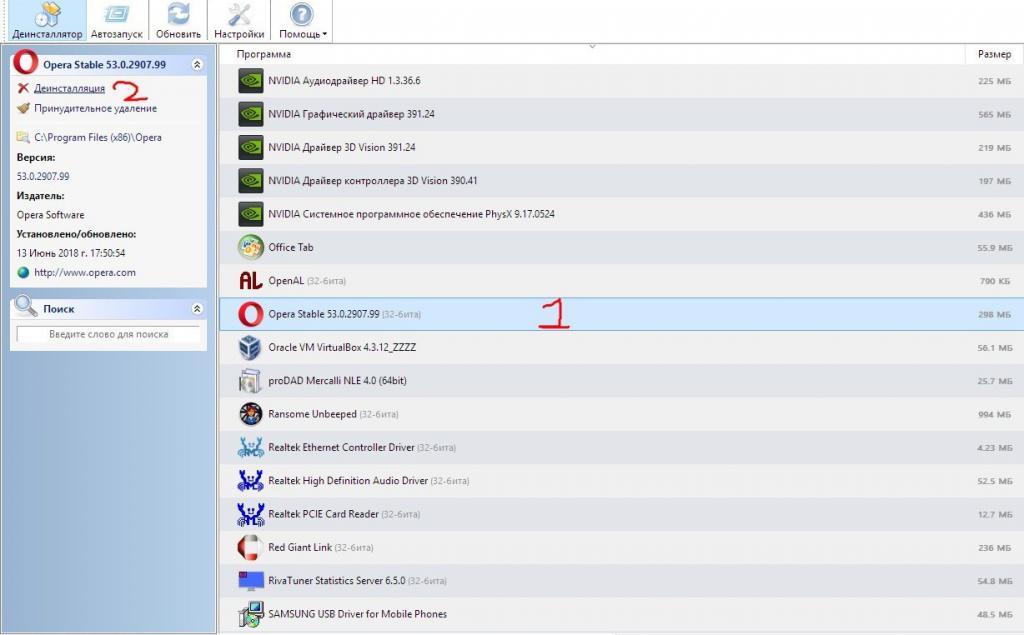Screen dimensions: 1024x635
Task: Click the proDAD Mercalli NLE icon
Action: click(x=251, y=381)
